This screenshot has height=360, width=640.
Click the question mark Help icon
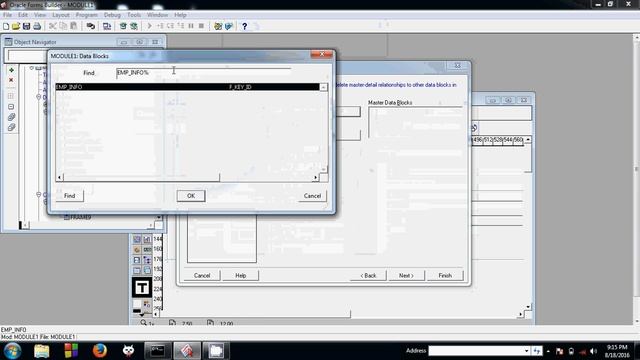tap(244, 26)
